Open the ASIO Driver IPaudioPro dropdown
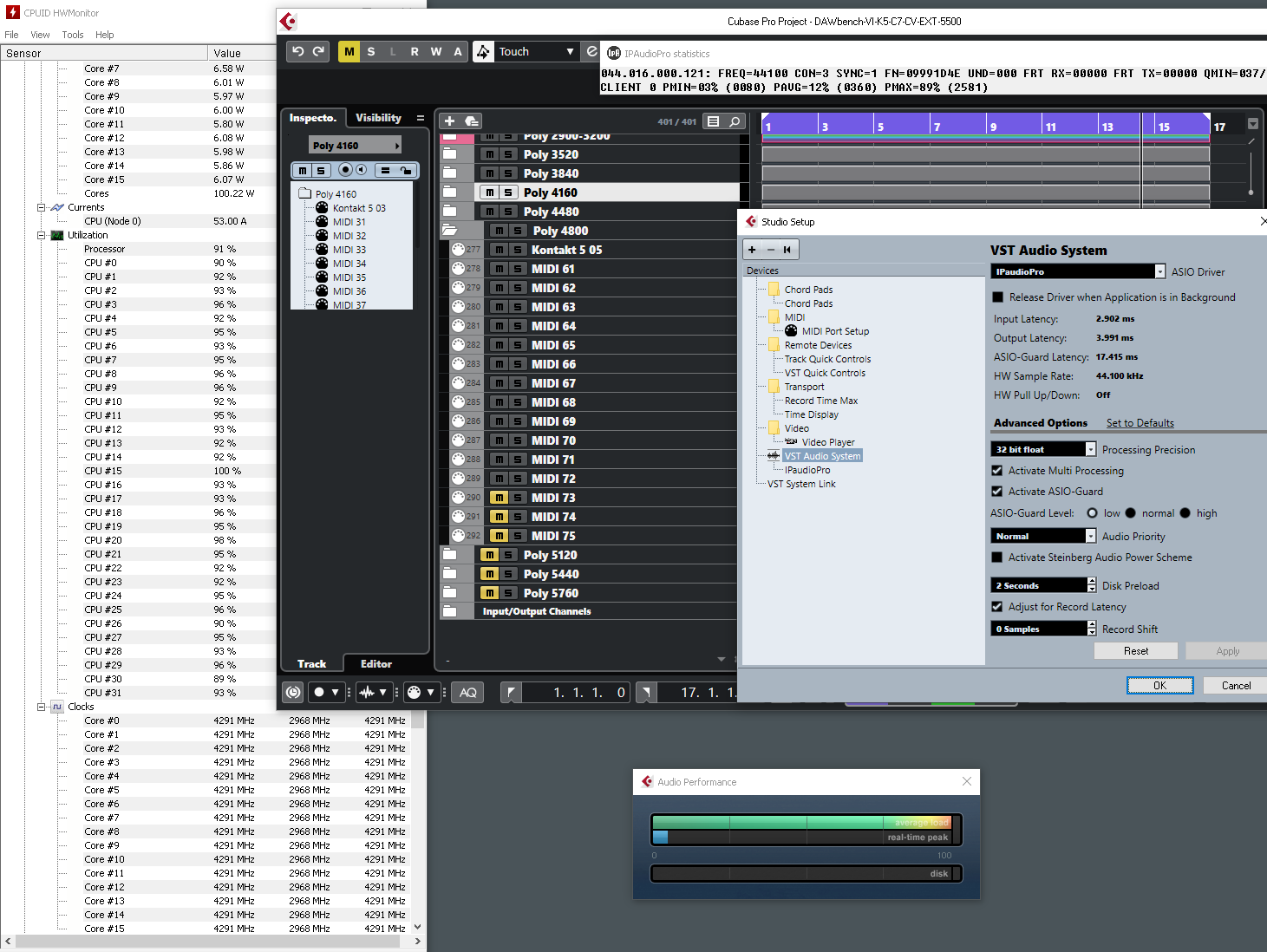 click(1078, 271)
